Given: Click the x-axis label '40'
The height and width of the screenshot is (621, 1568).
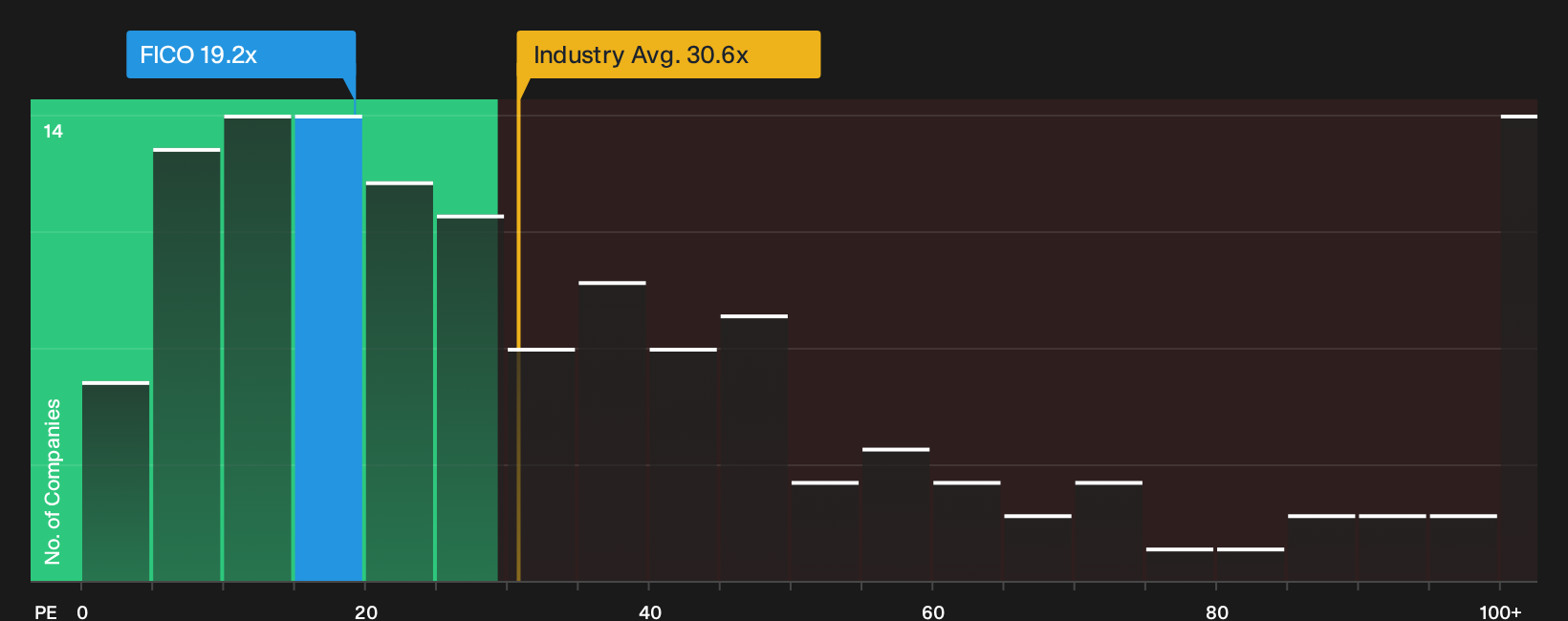Looking at the screenshot, I should [x=649, y=611].
